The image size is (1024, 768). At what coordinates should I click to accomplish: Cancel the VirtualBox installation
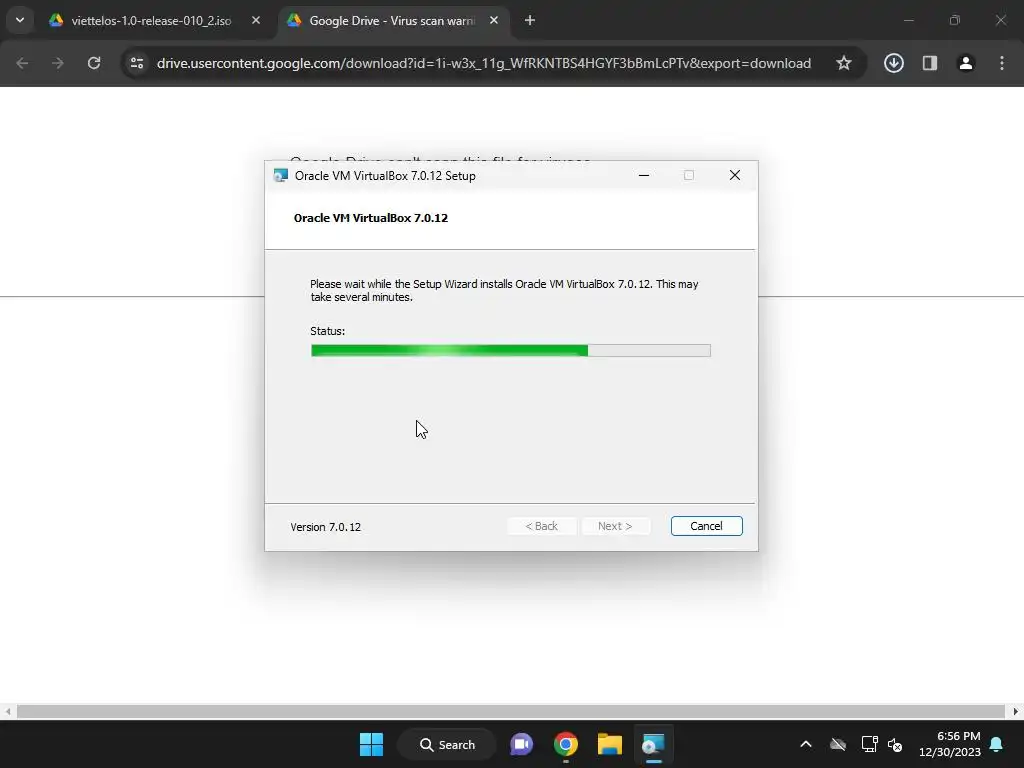(706, 526)
